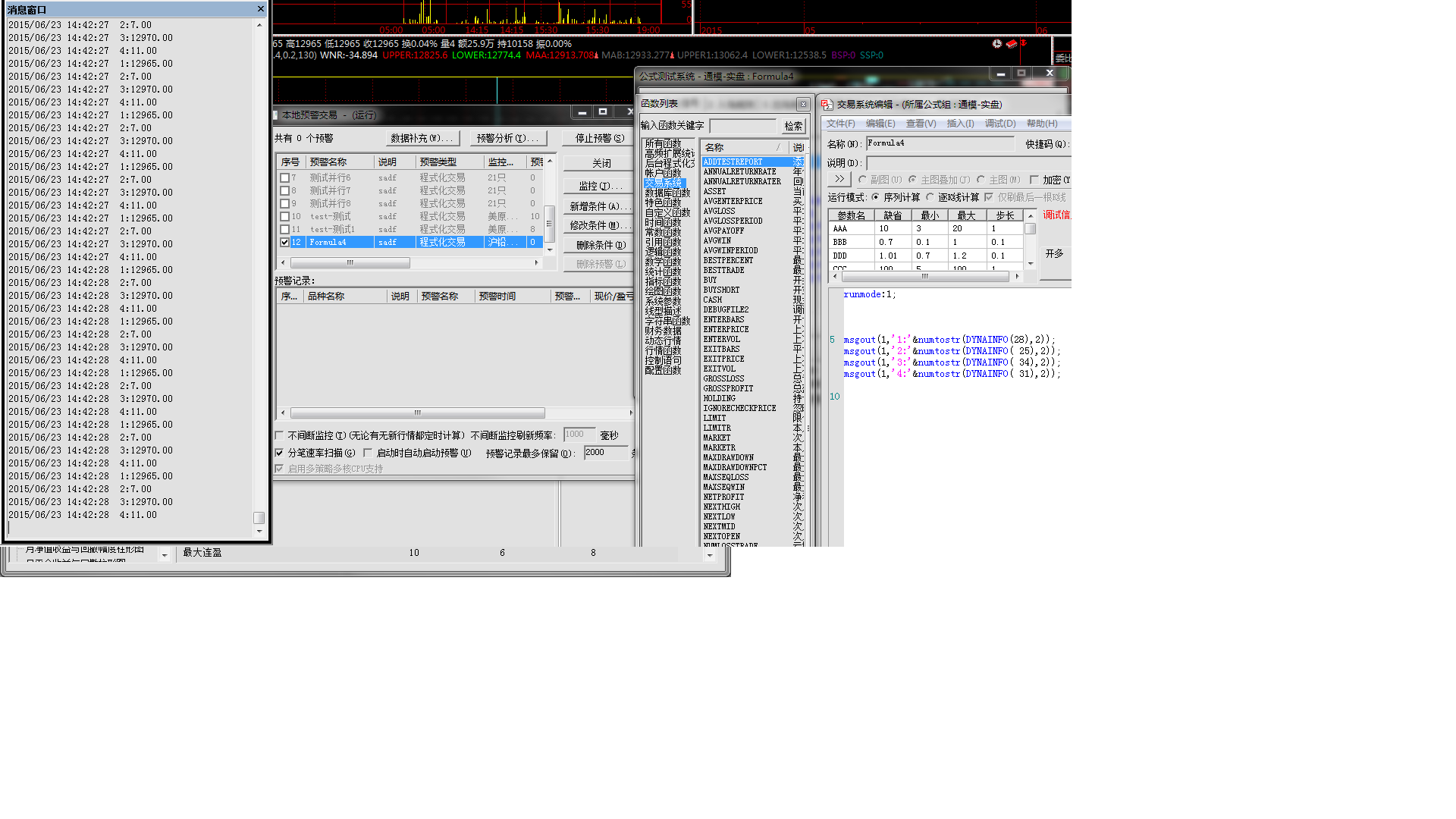Expand options with the >> button
This screenshot has height=819, width=1456.
click(x=839, y=180)
